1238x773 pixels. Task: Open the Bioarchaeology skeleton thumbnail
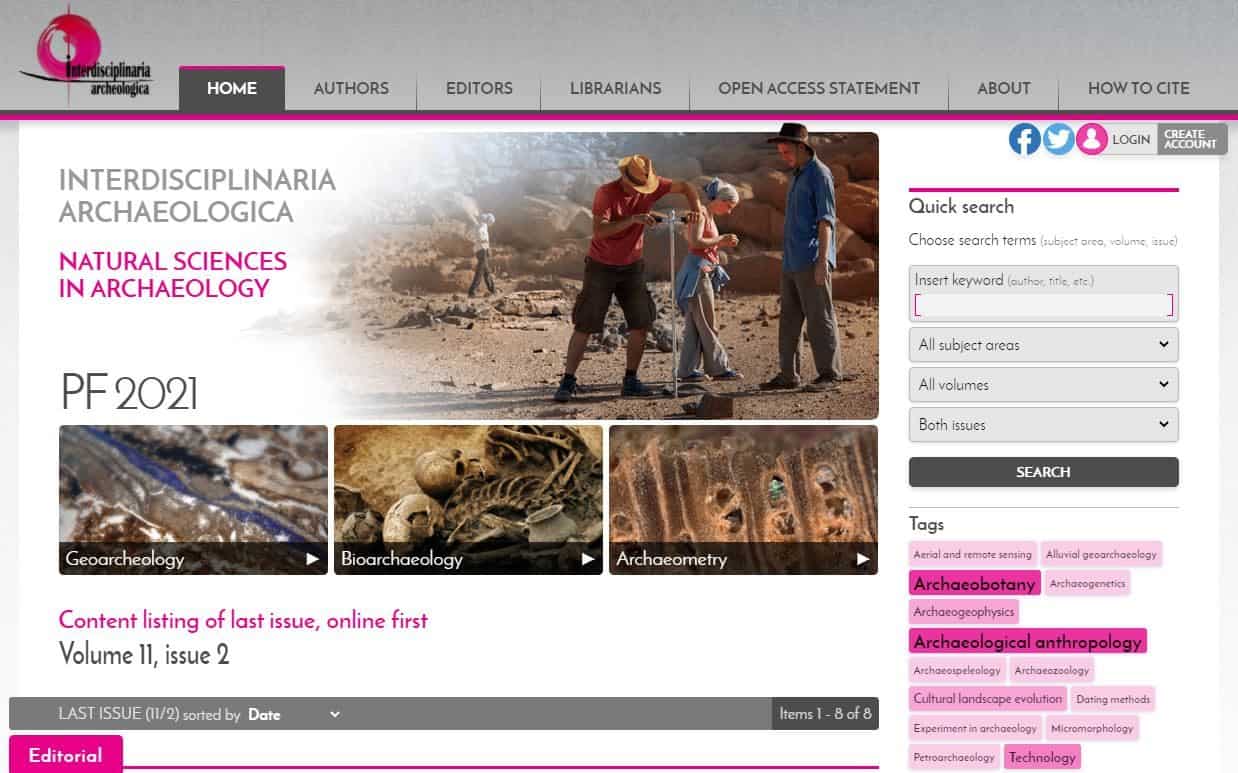(468, 485)
